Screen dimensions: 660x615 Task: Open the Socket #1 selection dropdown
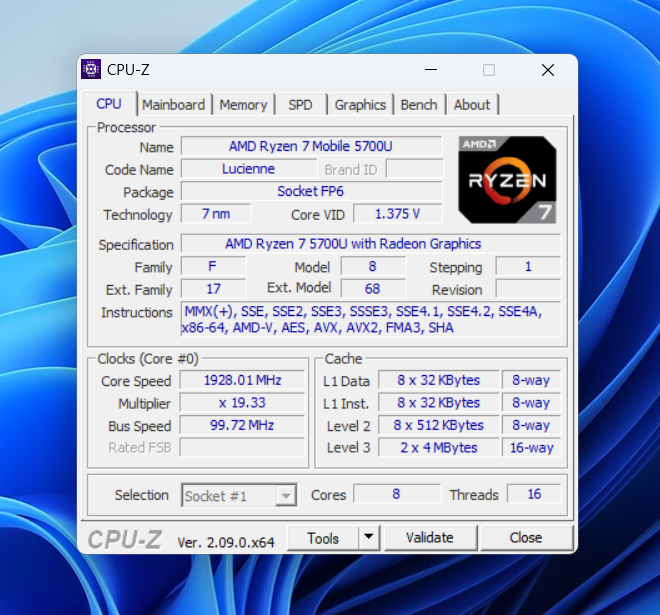[x=239, y=495]
